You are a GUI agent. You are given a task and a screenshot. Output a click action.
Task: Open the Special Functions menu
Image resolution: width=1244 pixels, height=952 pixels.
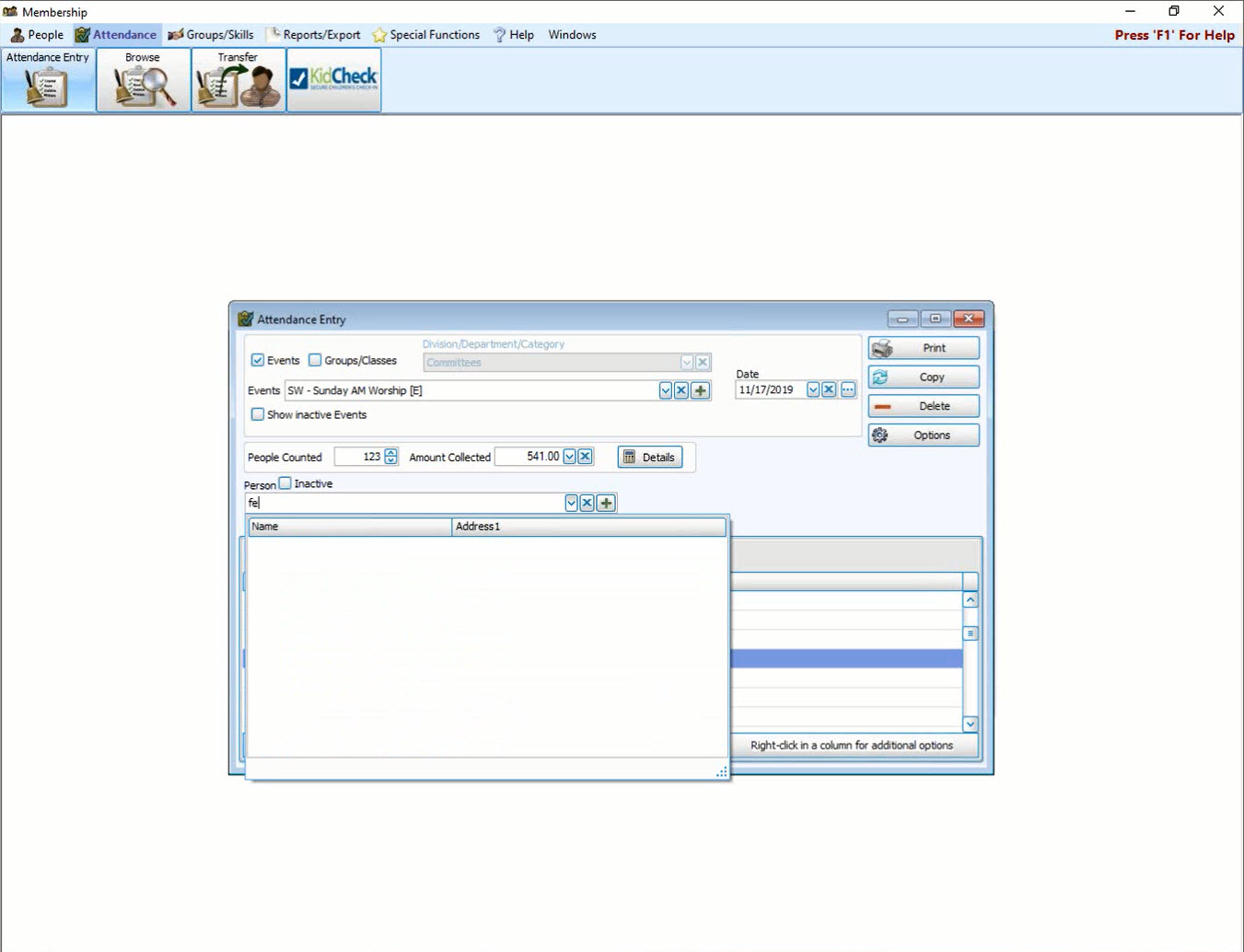[x=426, y=35]
